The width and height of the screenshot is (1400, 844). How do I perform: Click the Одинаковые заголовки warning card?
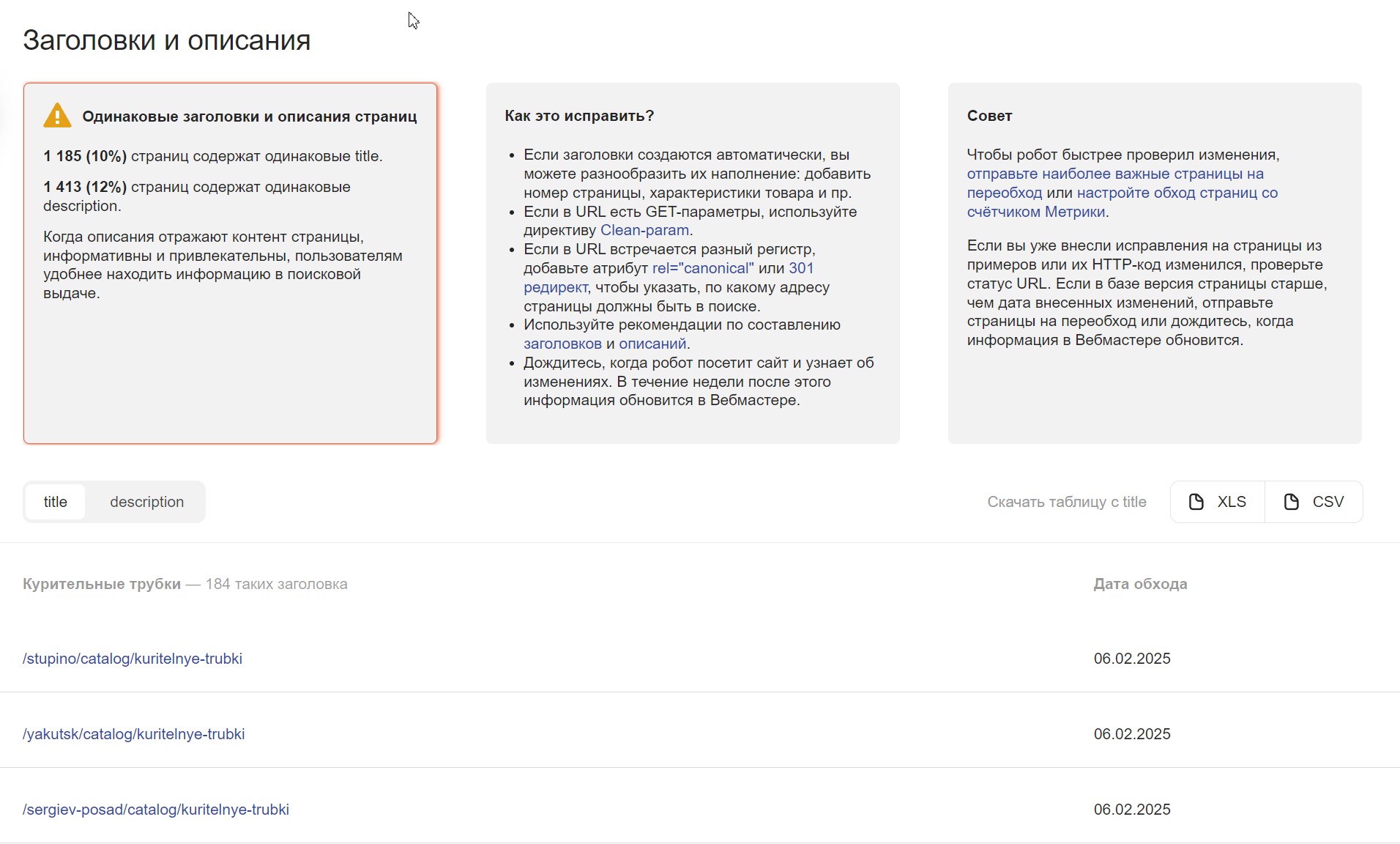(231, 263)
